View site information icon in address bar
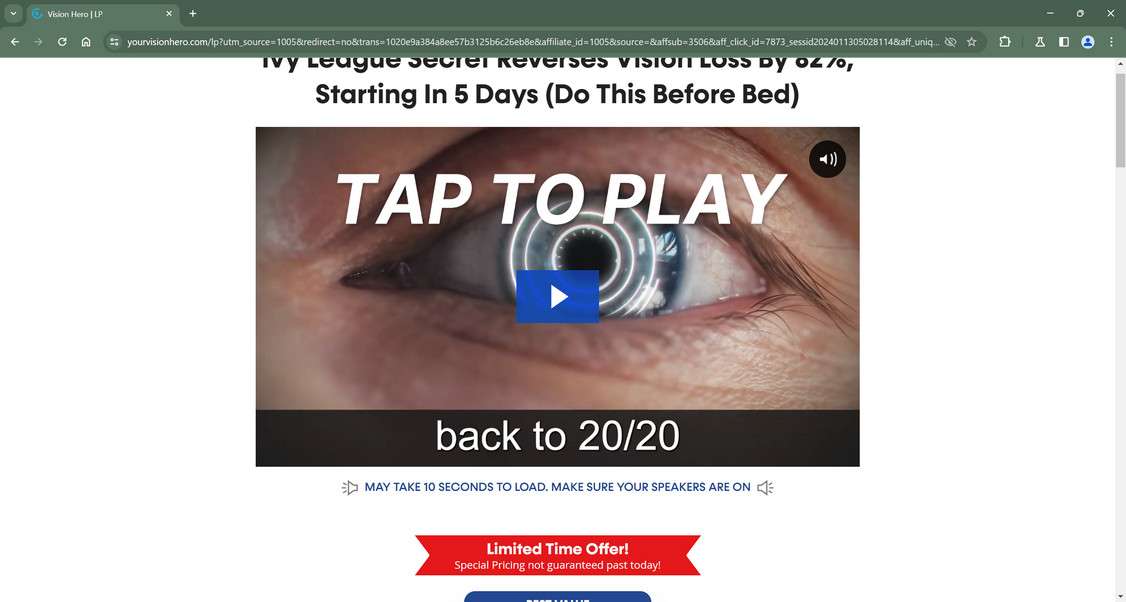Viewport: 1126px width, 602px height. tap(114, 42)
